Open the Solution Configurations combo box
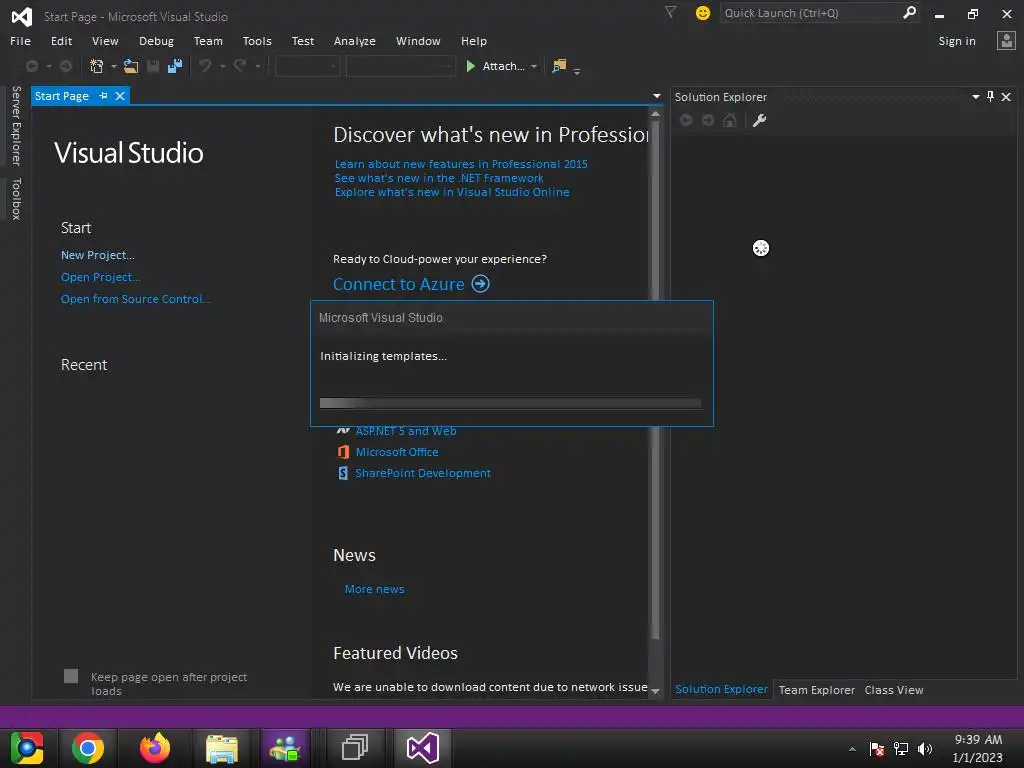The width and height of the screenshot is (1024, 768). pyautogui.click(x=307, y=66)
